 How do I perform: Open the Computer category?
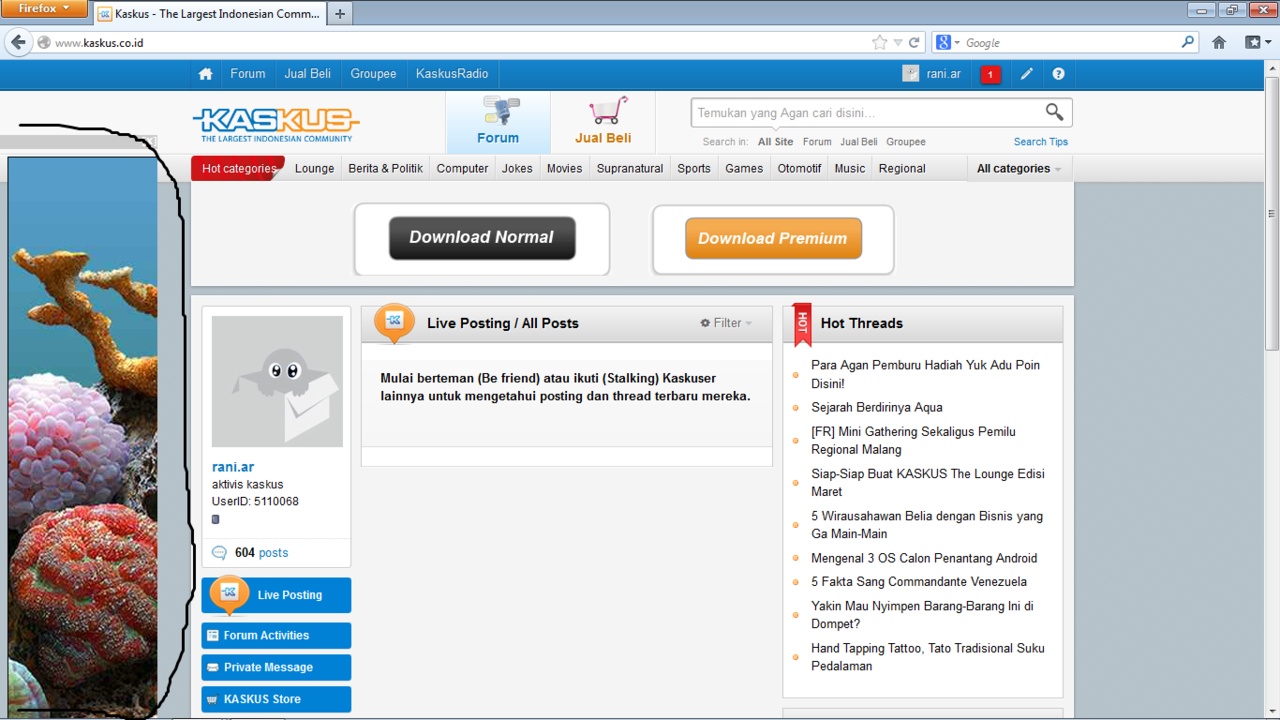point(463,168)
